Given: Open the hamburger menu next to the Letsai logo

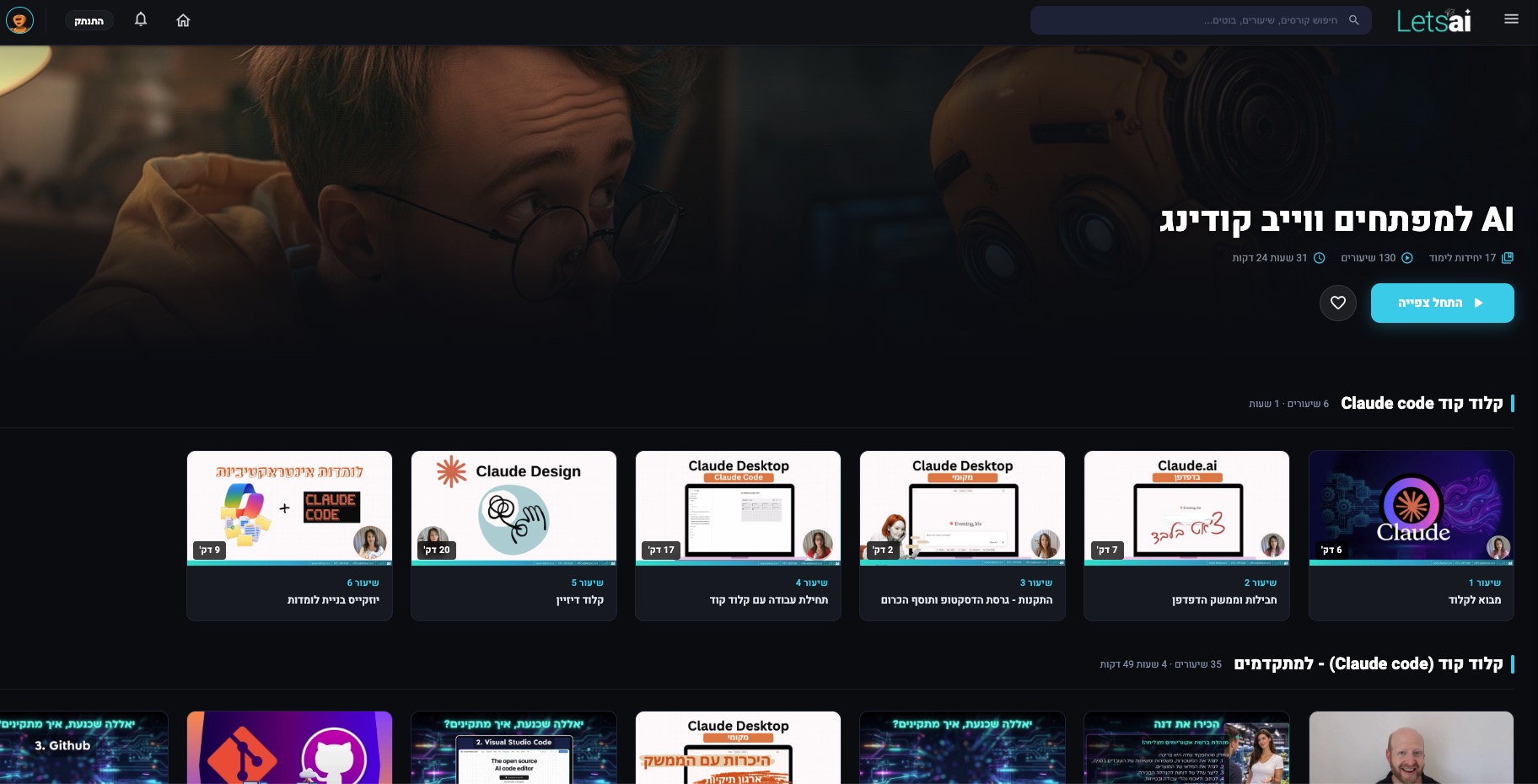Looking at the screenshot, I should 1511,19.
